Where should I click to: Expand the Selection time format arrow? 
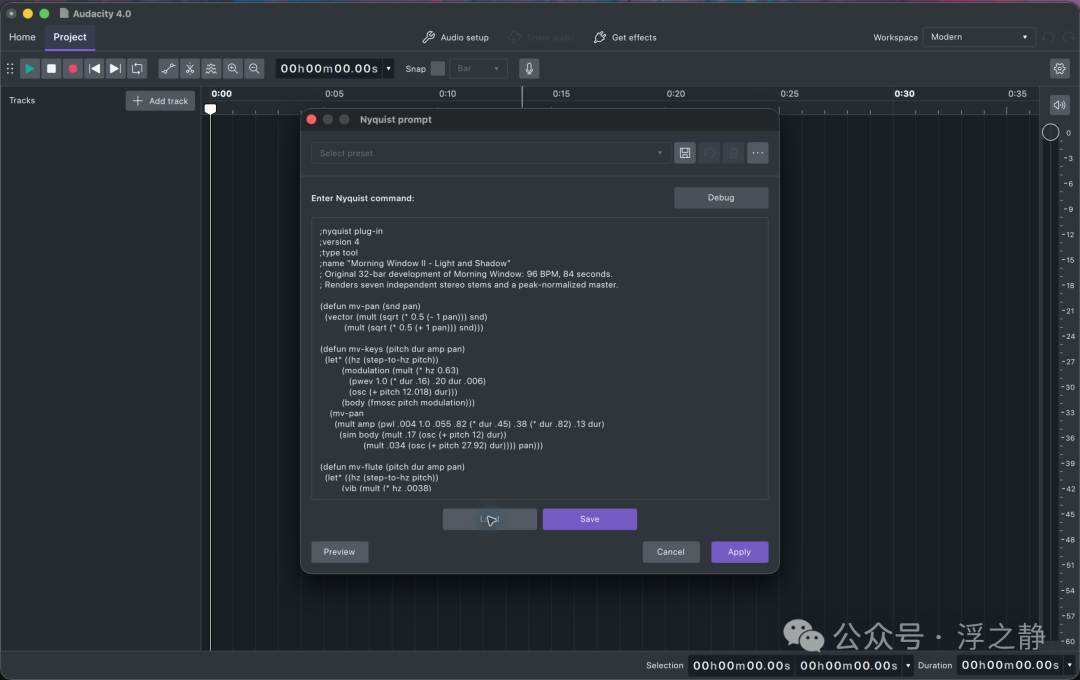coord(908,666)
